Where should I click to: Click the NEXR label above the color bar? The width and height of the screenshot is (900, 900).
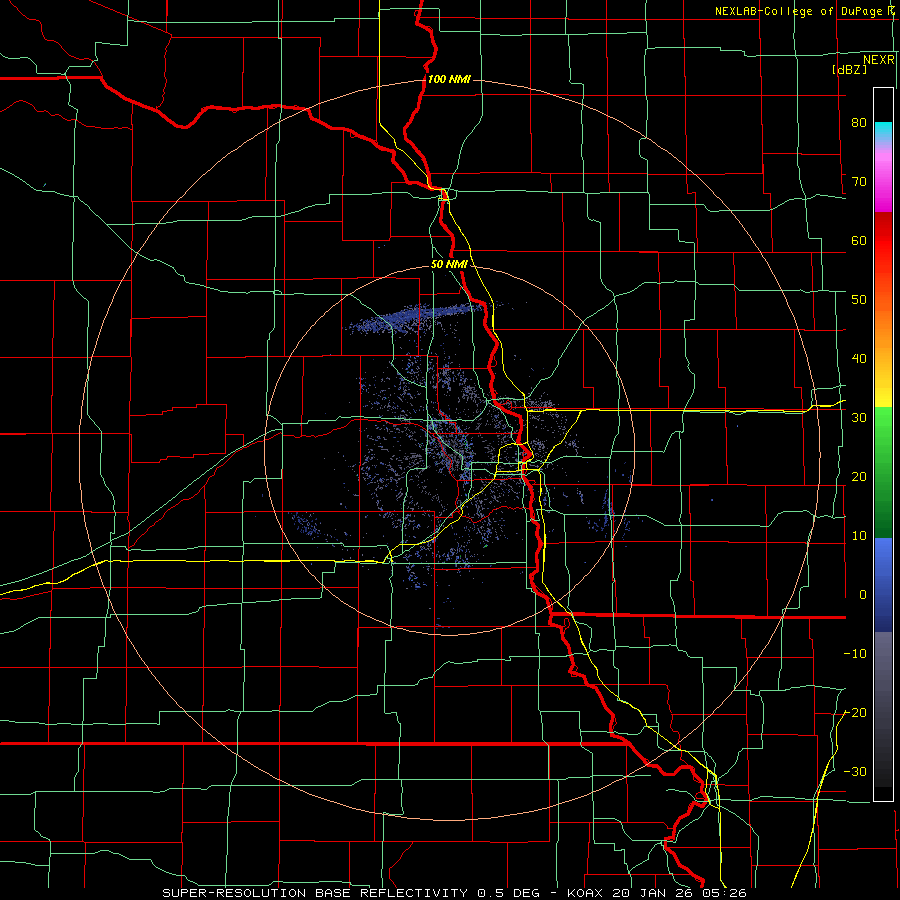[x=879, y=60]
